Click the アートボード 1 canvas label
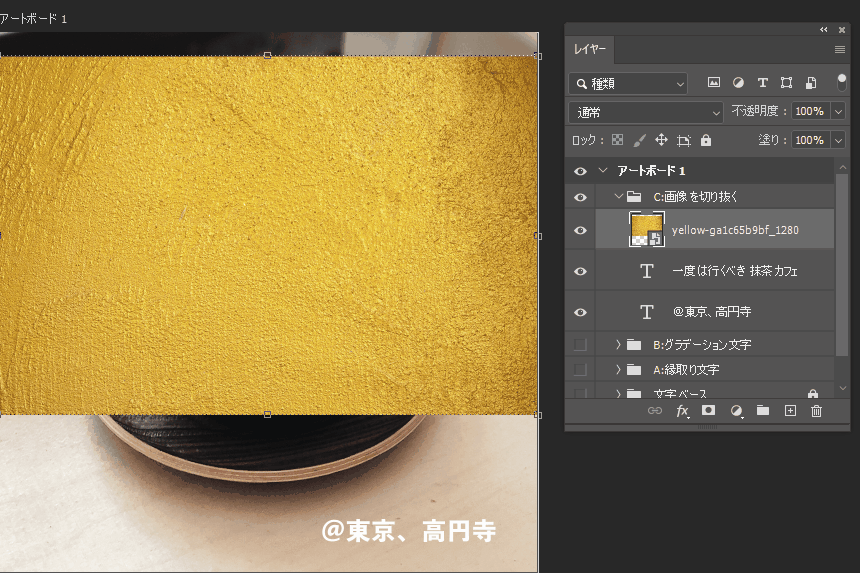Screen dimensions: 860x573 tap(33, 19)
